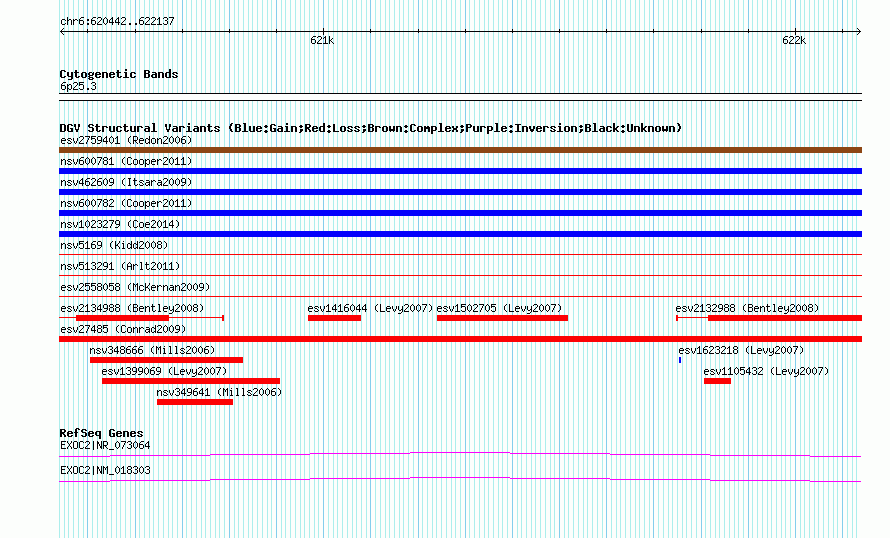Click the short red bar under esv1105432
Screen dimensions: 890x538
click(x=717, y=381)
